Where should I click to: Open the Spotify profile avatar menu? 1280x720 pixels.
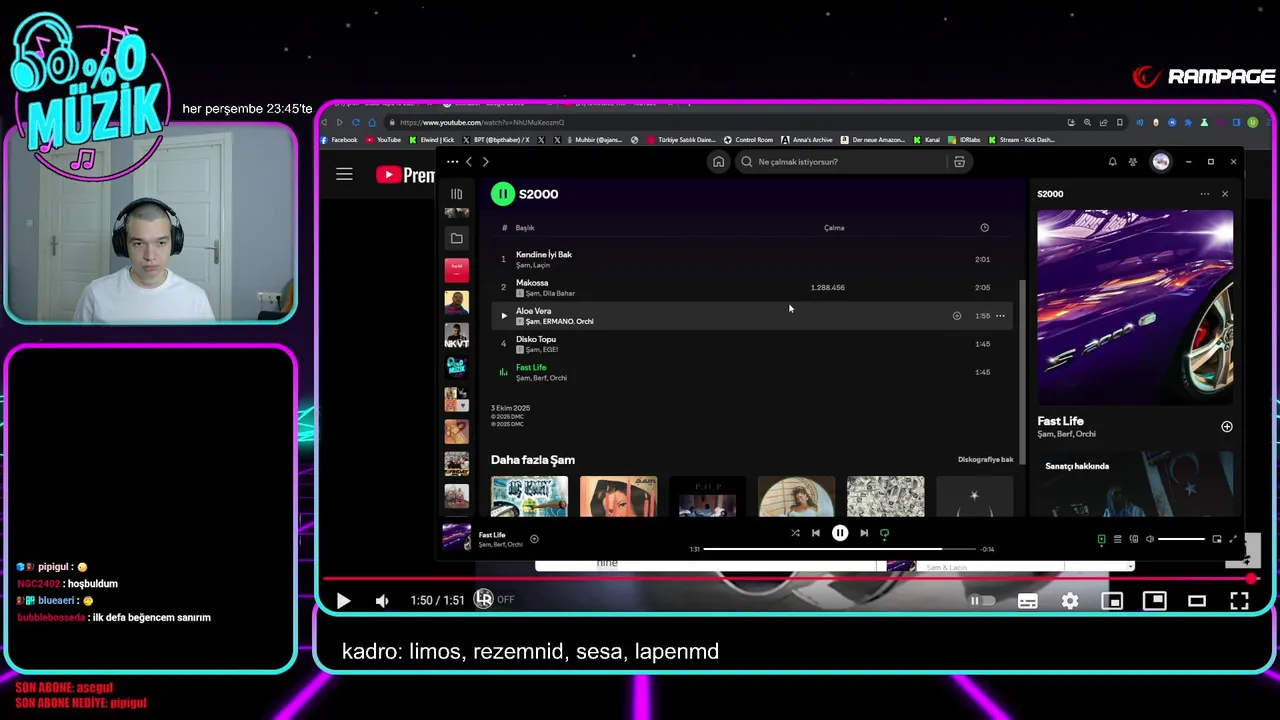click(1161, 162)
